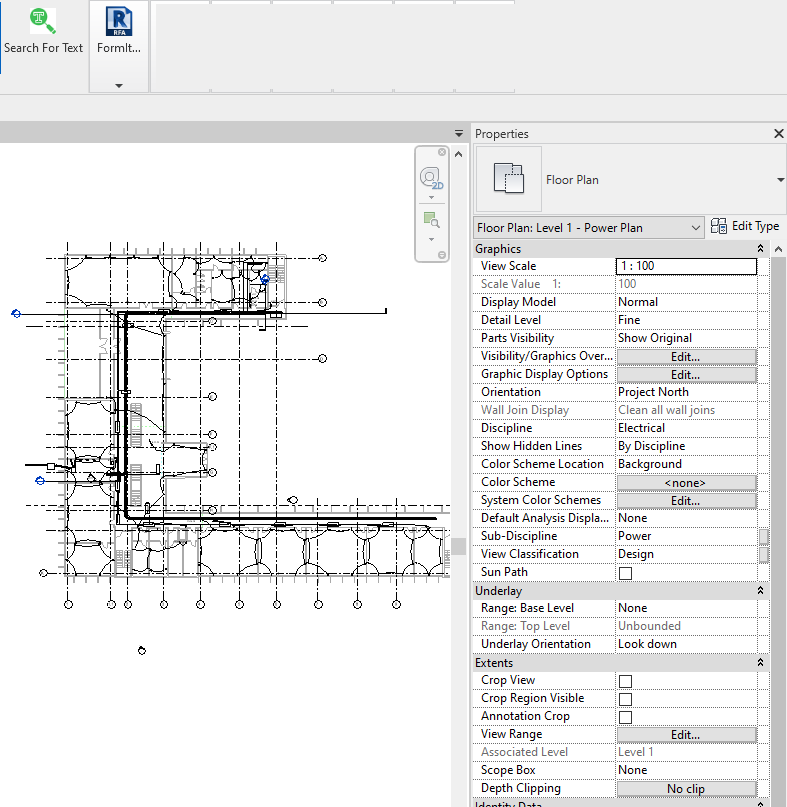Select the zoom region tool in navigation bar
Screen dimensions: 787x807
[431, 219]
